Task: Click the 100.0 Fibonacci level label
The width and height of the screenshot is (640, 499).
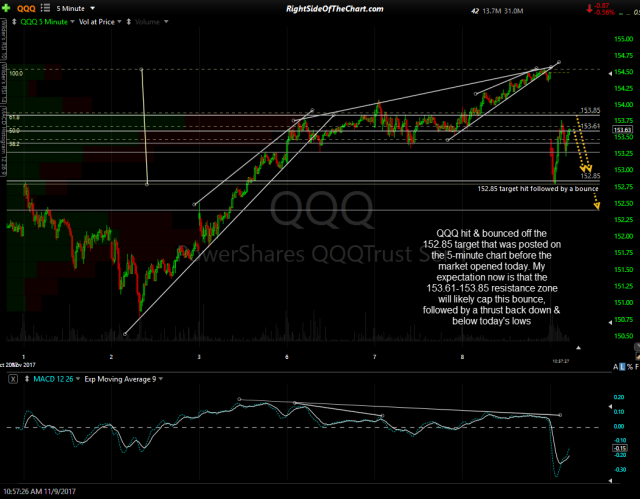Action: click(x=16, y=73)
